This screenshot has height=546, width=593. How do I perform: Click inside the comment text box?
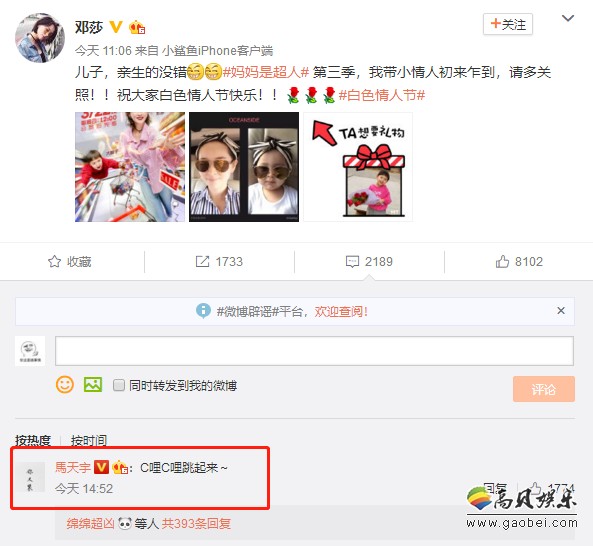pos(314,351)
